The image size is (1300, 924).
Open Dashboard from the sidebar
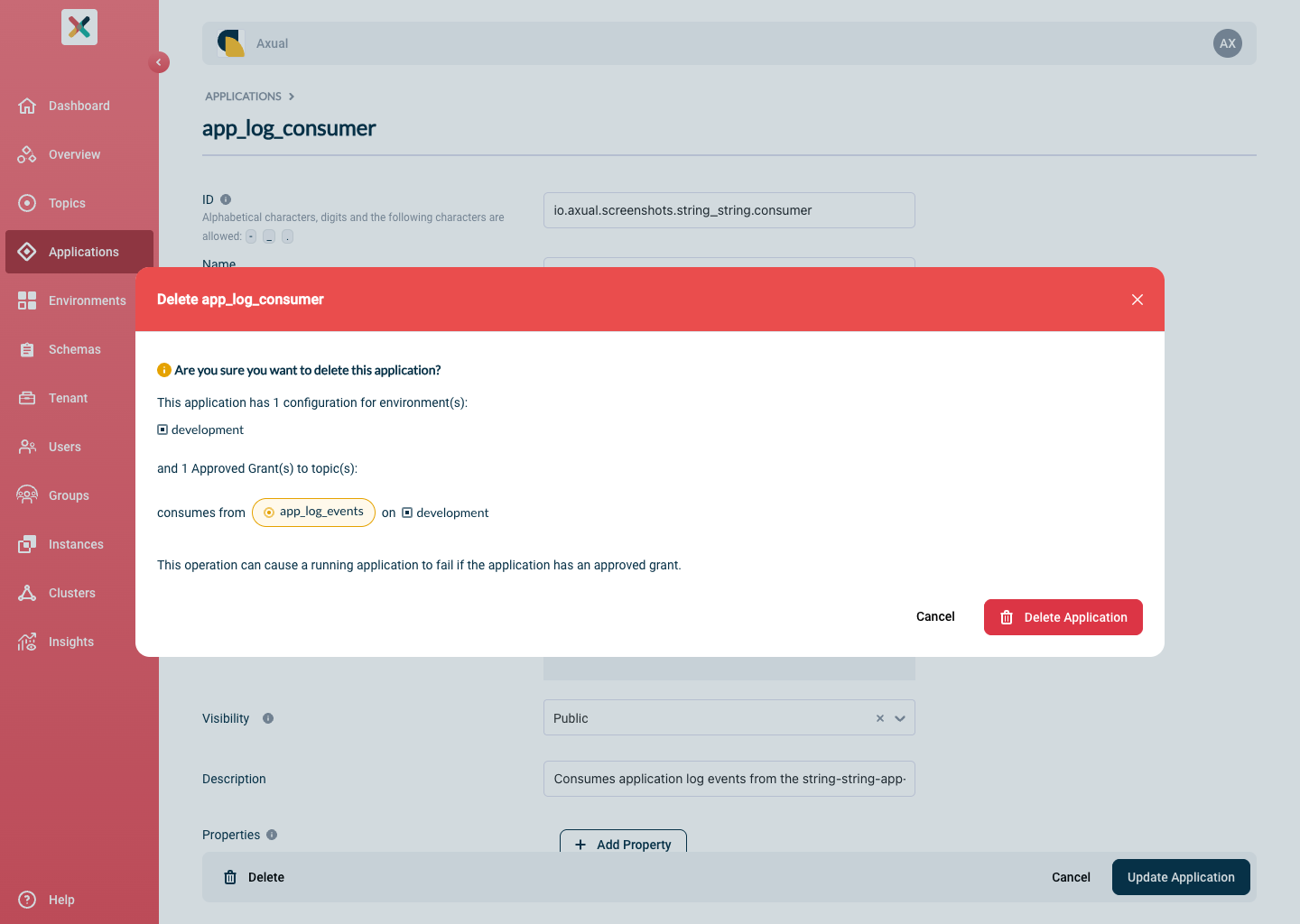[x=79, y=106]
